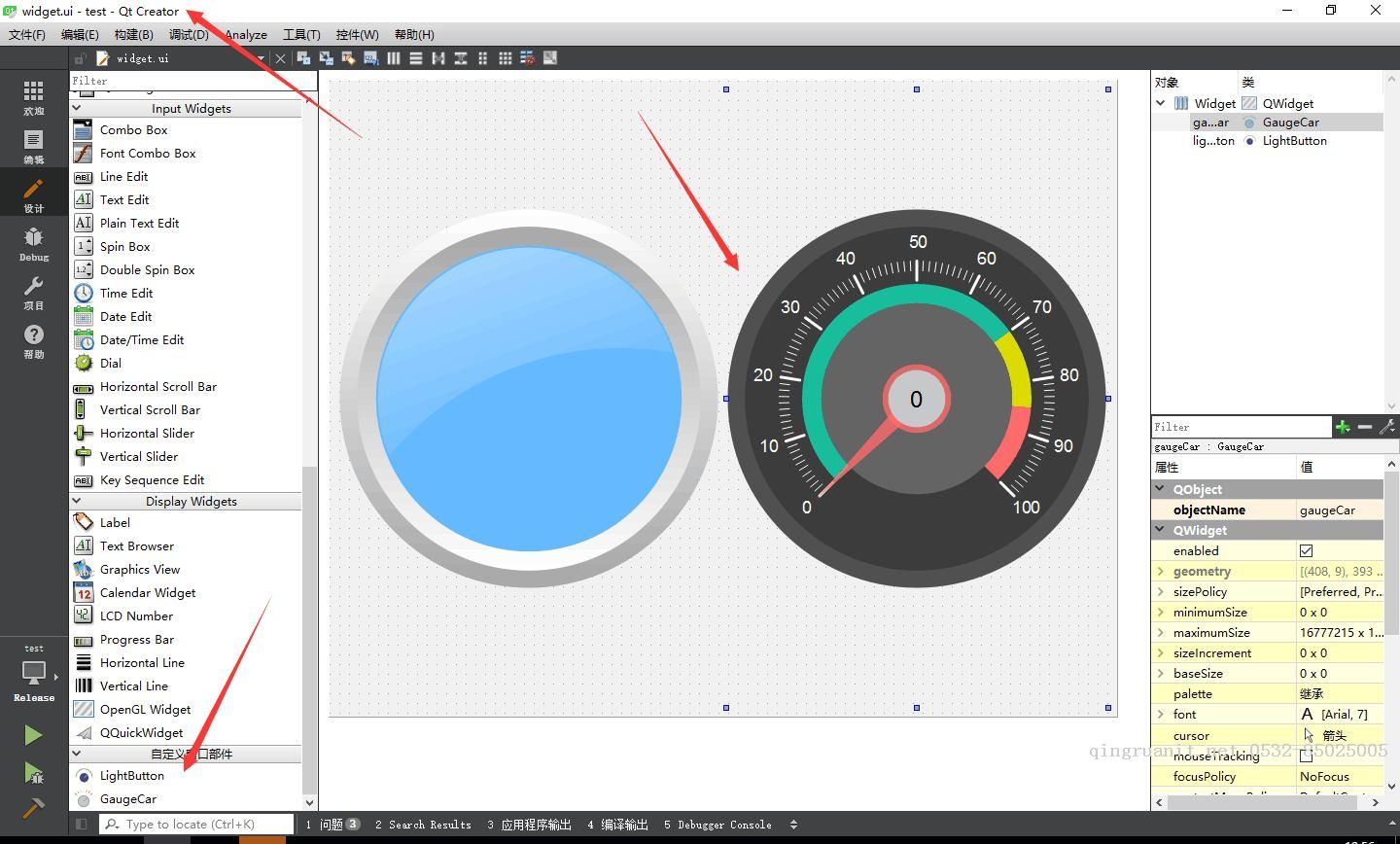1400x844 pixels.
Task: Open the Tools menu
Action: coord(301,35)
